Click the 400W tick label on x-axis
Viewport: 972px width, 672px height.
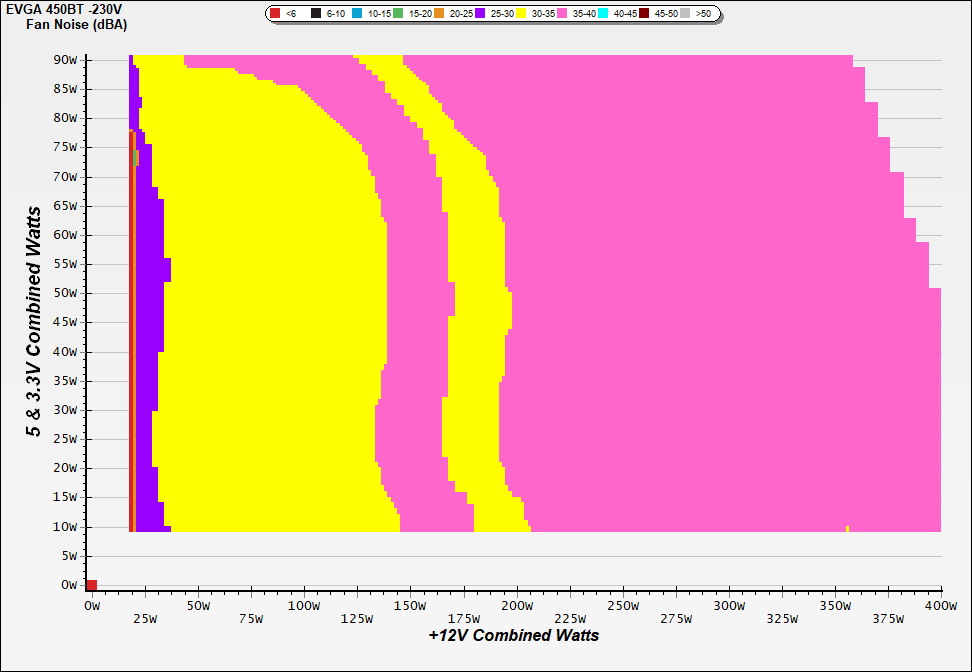coord(940,606)
